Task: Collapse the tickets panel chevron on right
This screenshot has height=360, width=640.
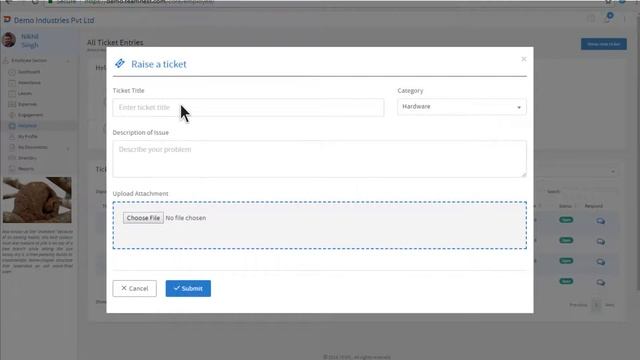Action: pyautogui.click(x=613, y=171)
